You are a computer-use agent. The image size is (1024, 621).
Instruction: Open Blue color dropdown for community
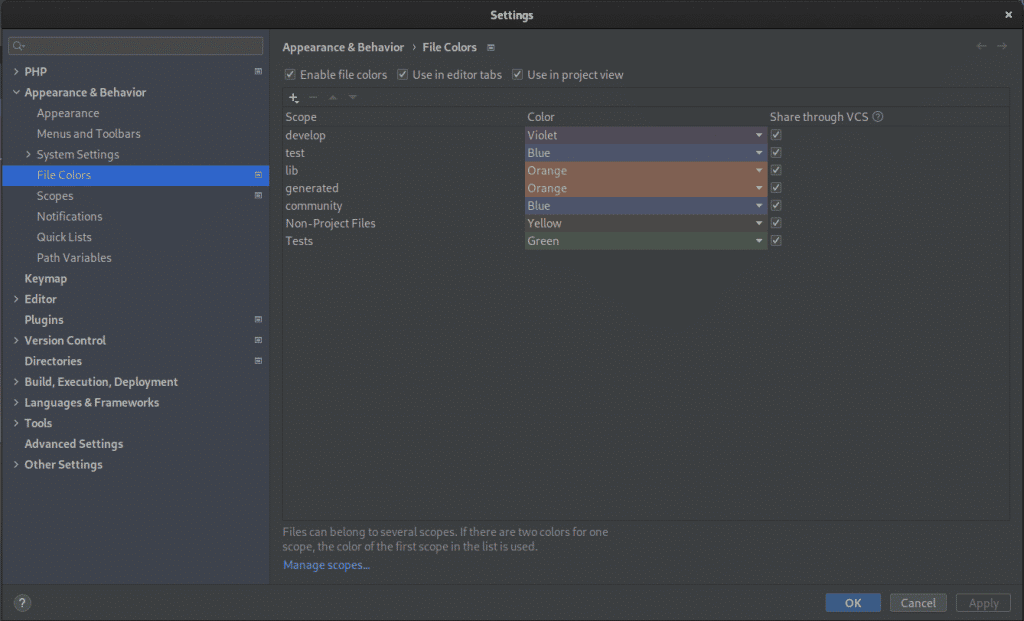(645, 206)
